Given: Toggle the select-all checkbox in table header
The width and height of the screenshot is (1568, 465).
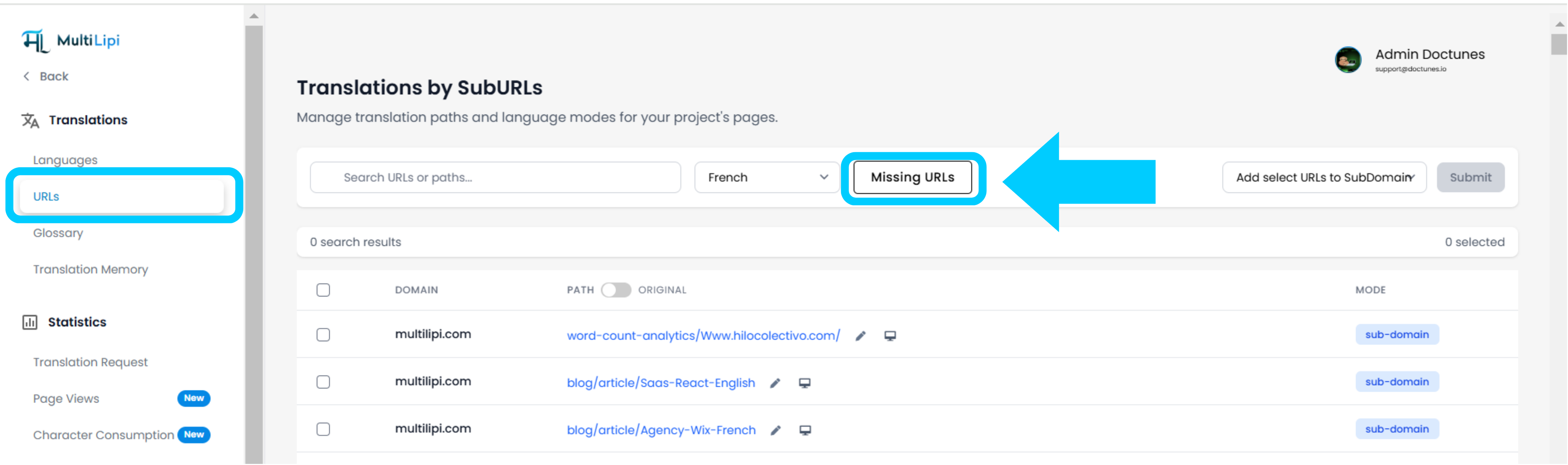Looking at the screenshot, I should coord(323,290).
